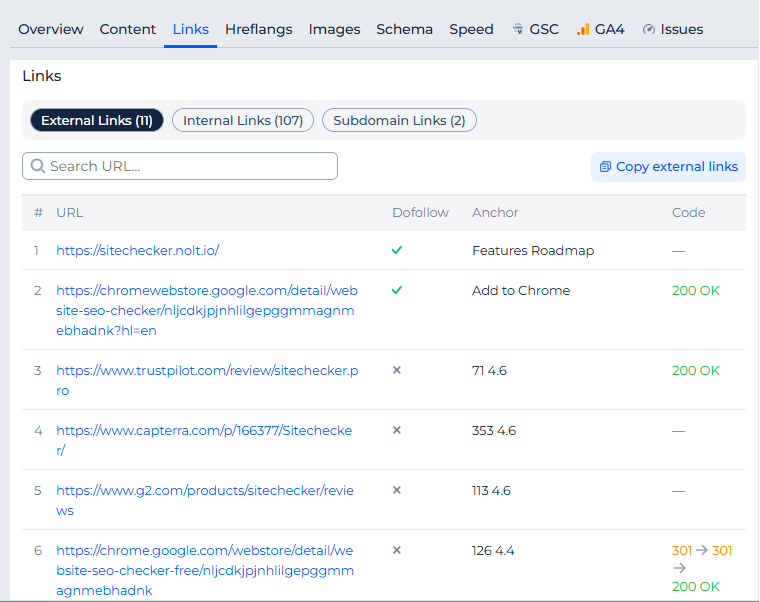Click the nofollow X in capterra row

click(396, 430)
